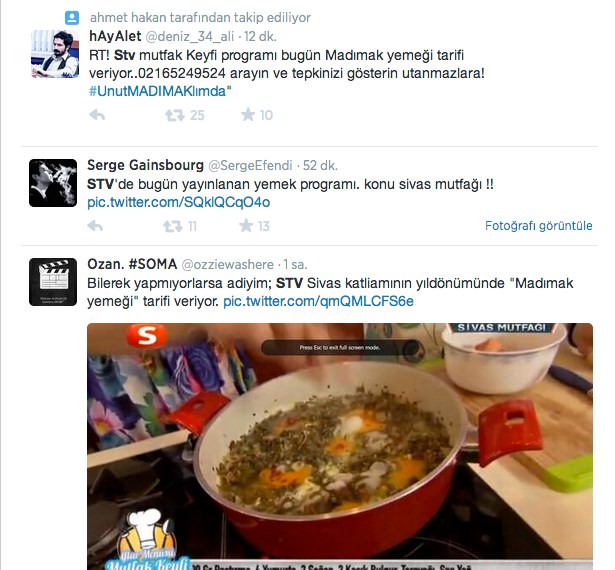The width and height of the screenshot is (615, 570).
Task: Open the #UnutMADIMAKlımda hashtag
Action: point(160,91)
